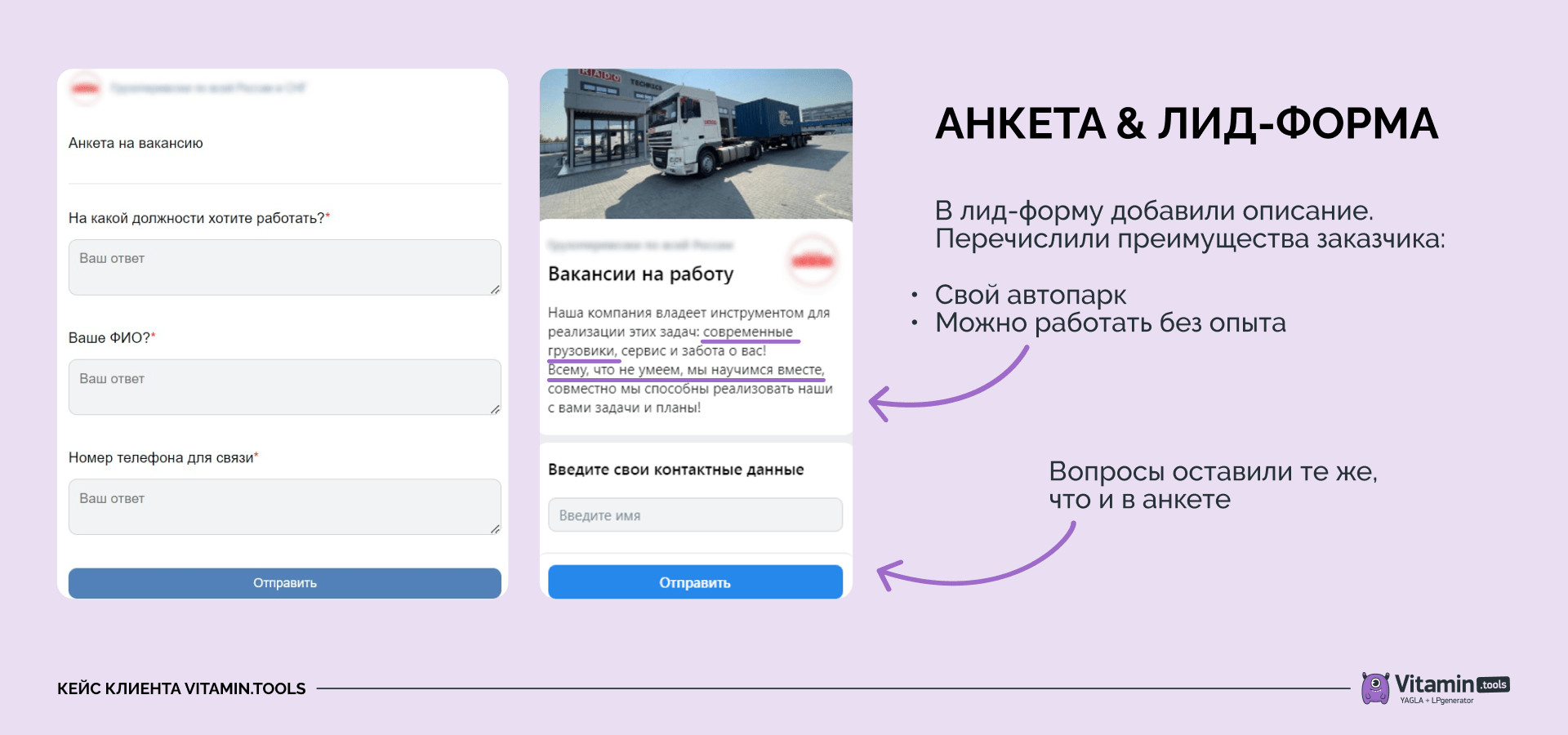Click the paragraph starting Наша компания владеет инструментом
Image resolution: width=1568 pixels, height=735 pixels.
(690, 360)
